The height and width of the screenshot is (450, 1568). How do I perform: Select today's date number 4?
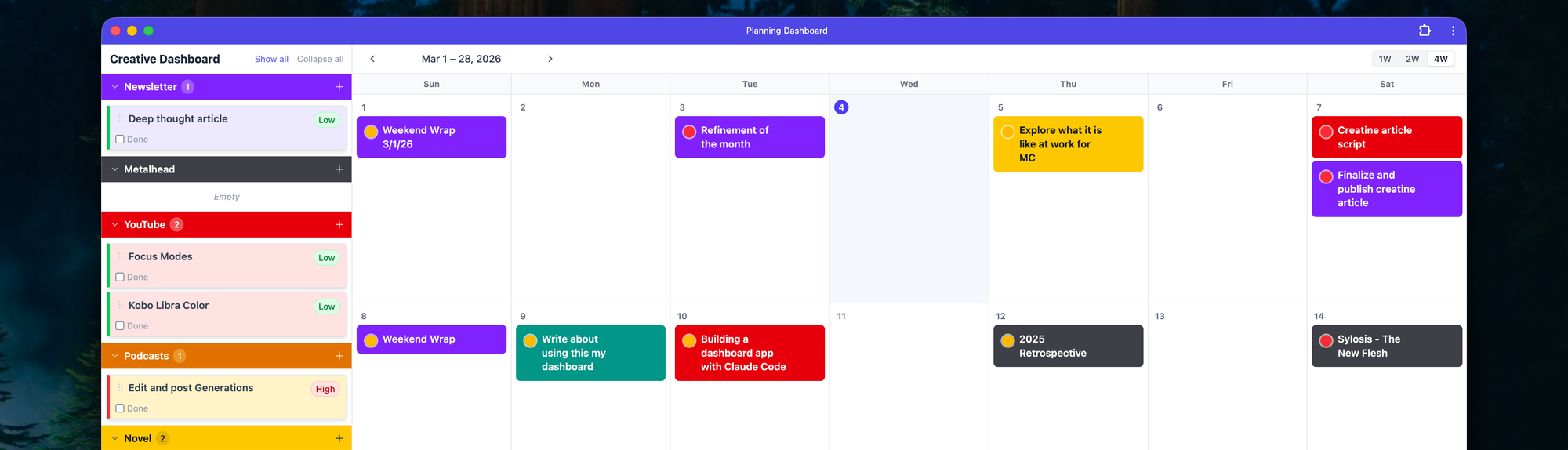tap(841, 107)
